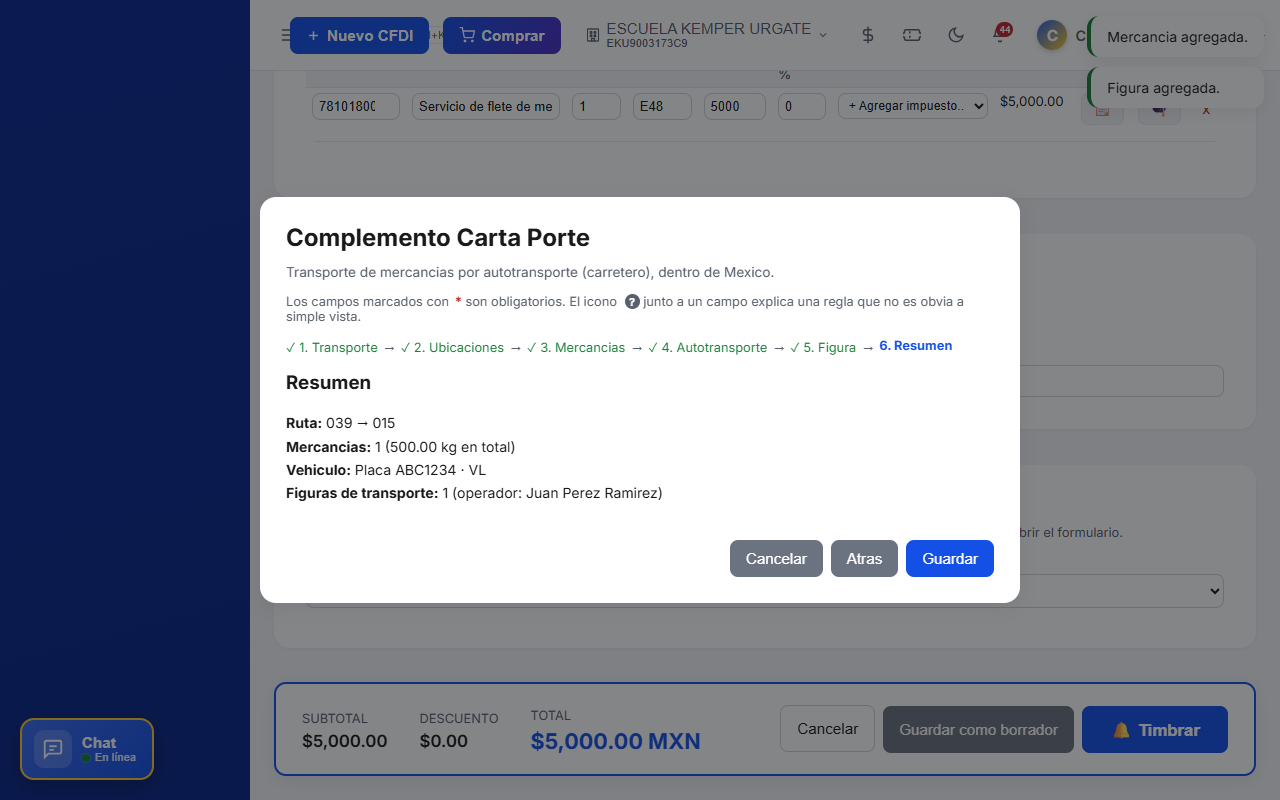Open the user avatar circle with letter C
The height and width of the screenshot is (800, 1280).
pyautogui.click(x=1051, y=36)
